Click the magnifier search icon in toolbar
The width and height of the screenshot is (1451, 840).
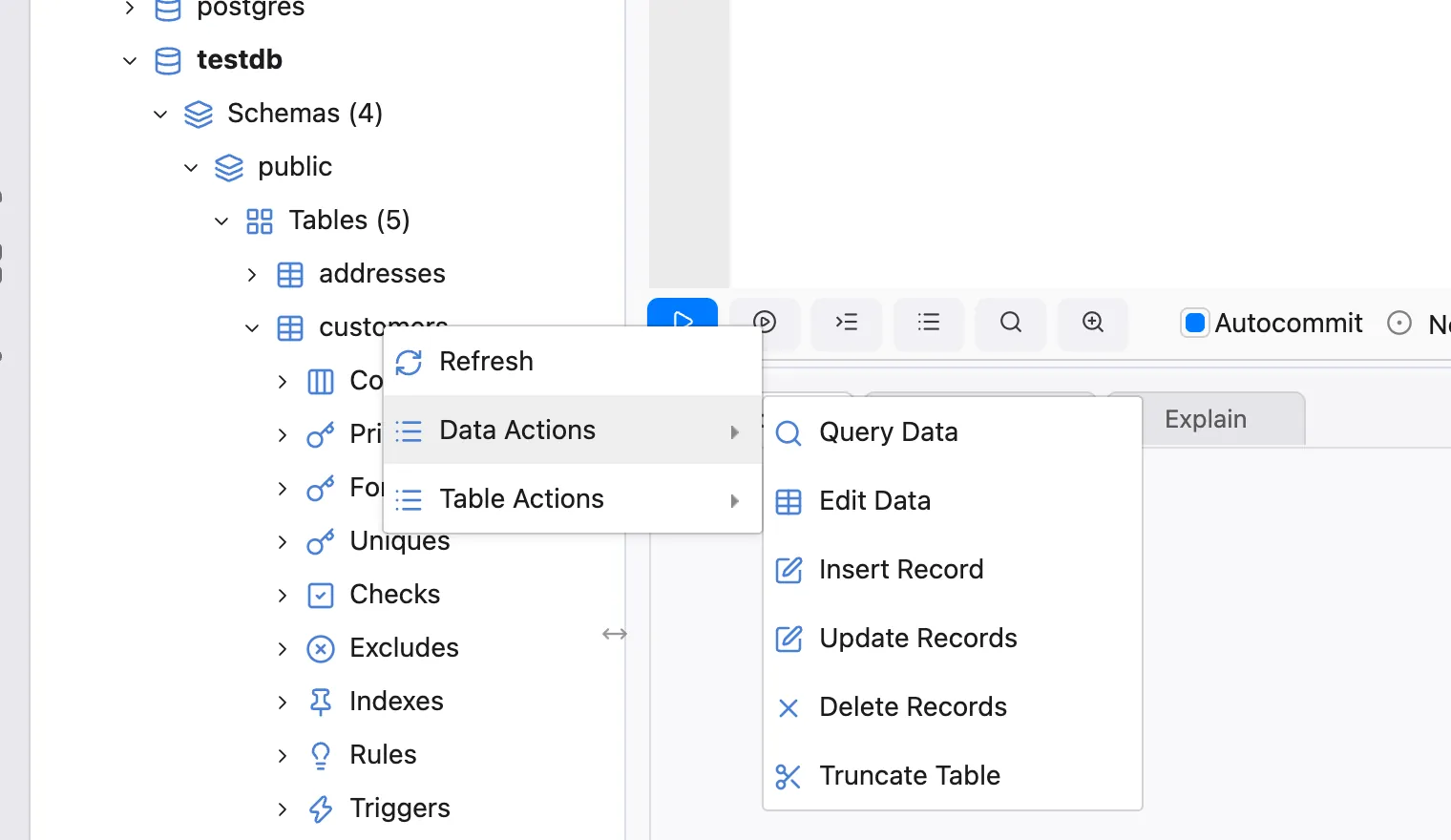point(1011,322)
